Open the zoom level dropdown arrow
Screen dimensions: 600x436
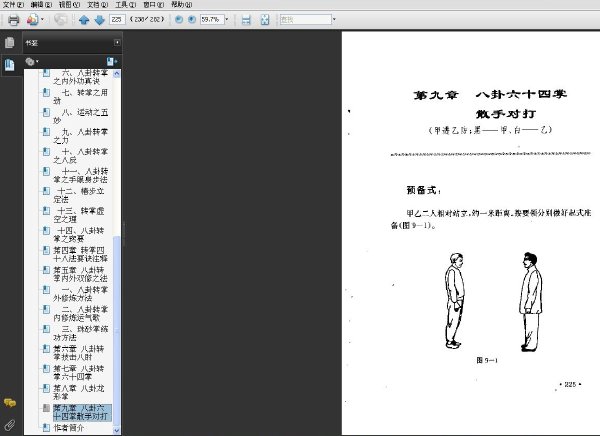227,19
